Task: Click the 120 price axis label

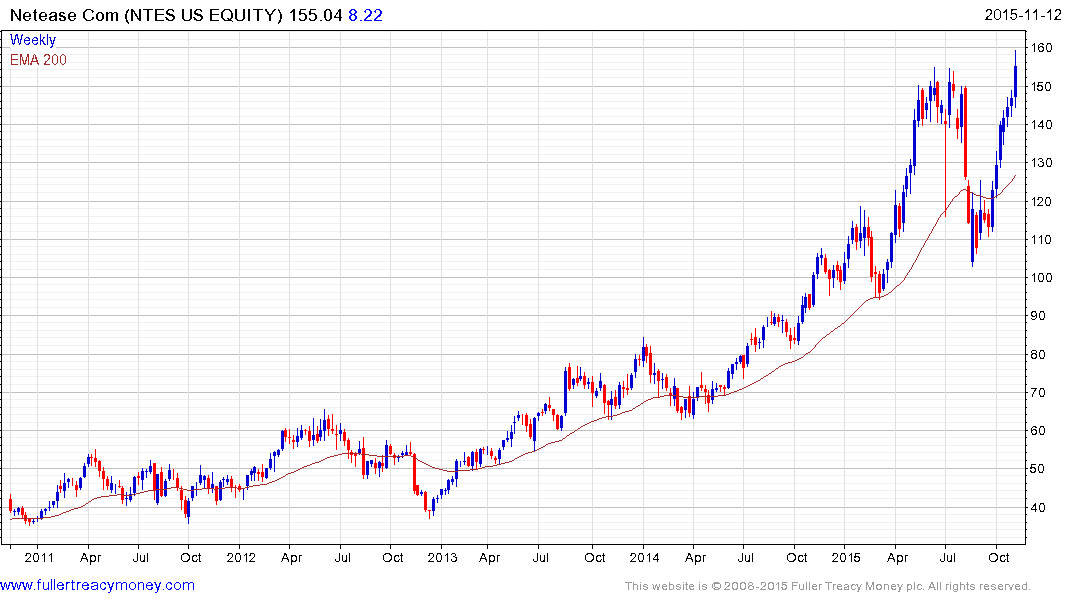Action: [1042, 201]
